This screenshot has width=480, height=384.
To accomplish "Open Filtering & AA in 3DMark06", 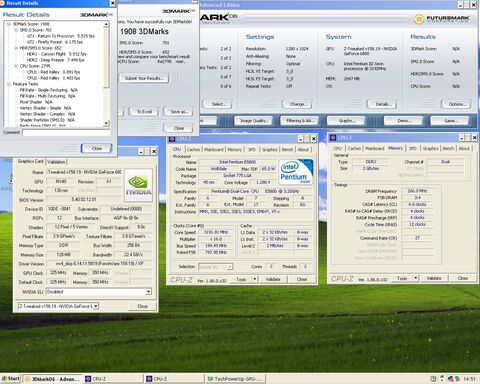I will (x=300, y=121).
